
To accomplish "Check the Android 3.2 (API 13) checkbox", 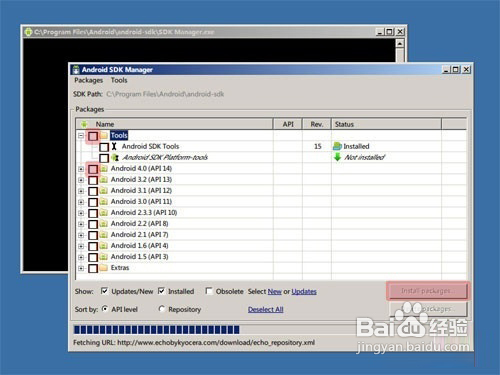I will (93, 180).
